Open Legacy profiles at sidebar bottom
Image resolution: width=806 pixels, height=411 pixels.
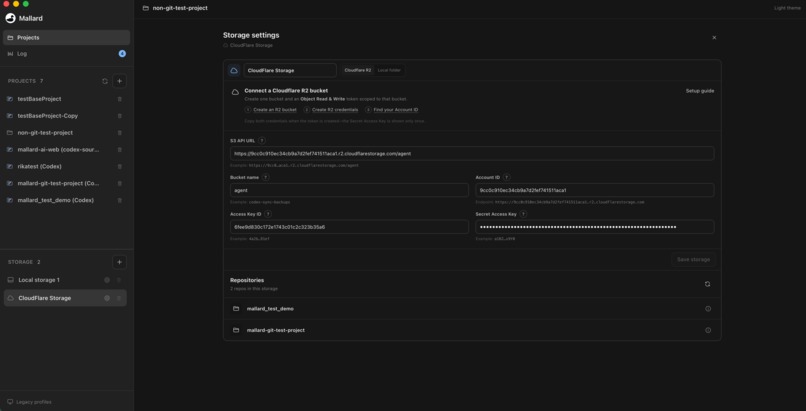29,402
